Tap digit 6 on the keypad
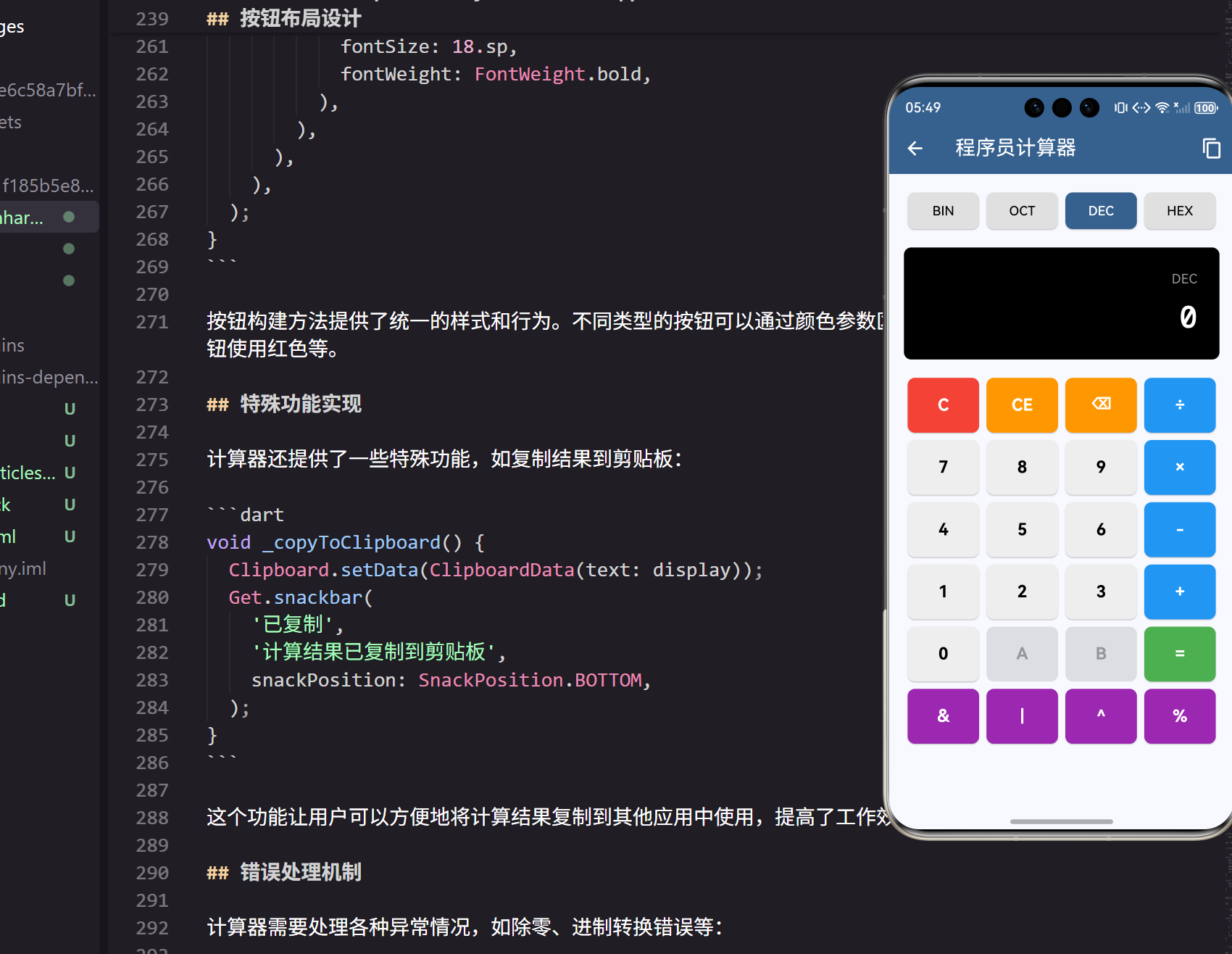Image resolution: width=1232 pixels, height=954 pixels. coord(1101,529)
